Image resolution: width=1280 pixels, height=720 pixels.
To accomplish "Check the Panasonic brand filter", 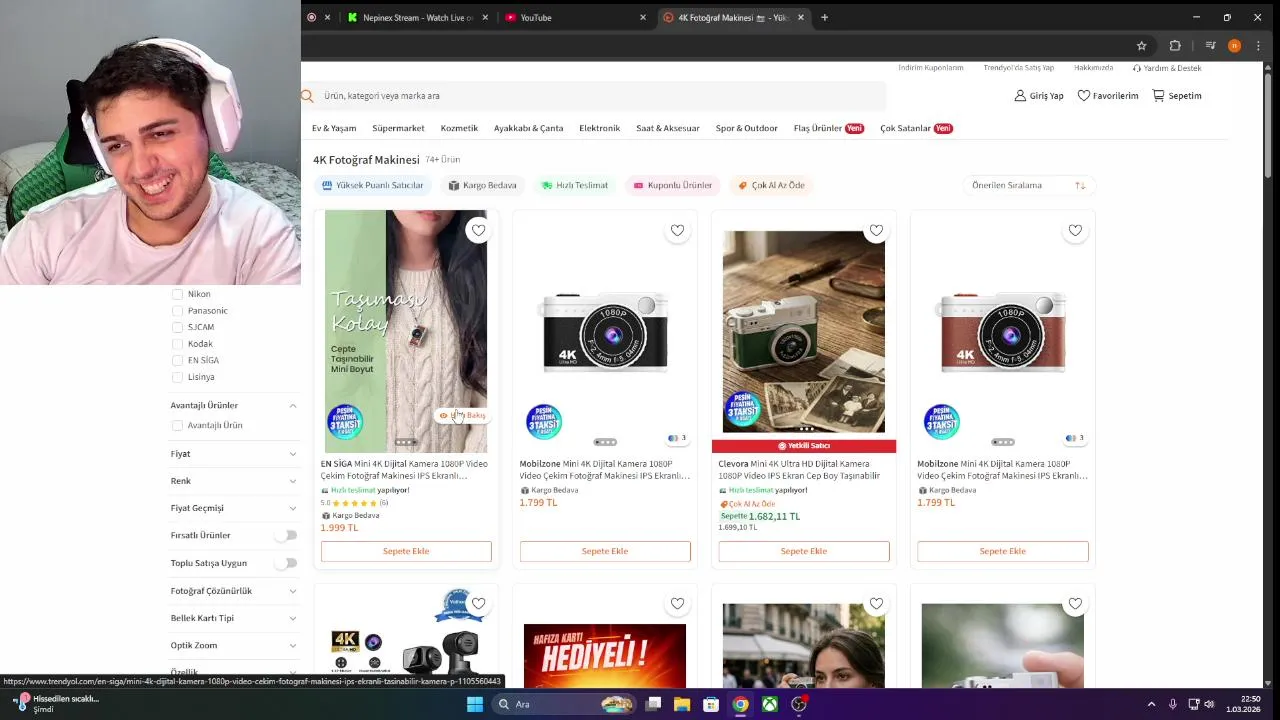I will coord(177,311).
